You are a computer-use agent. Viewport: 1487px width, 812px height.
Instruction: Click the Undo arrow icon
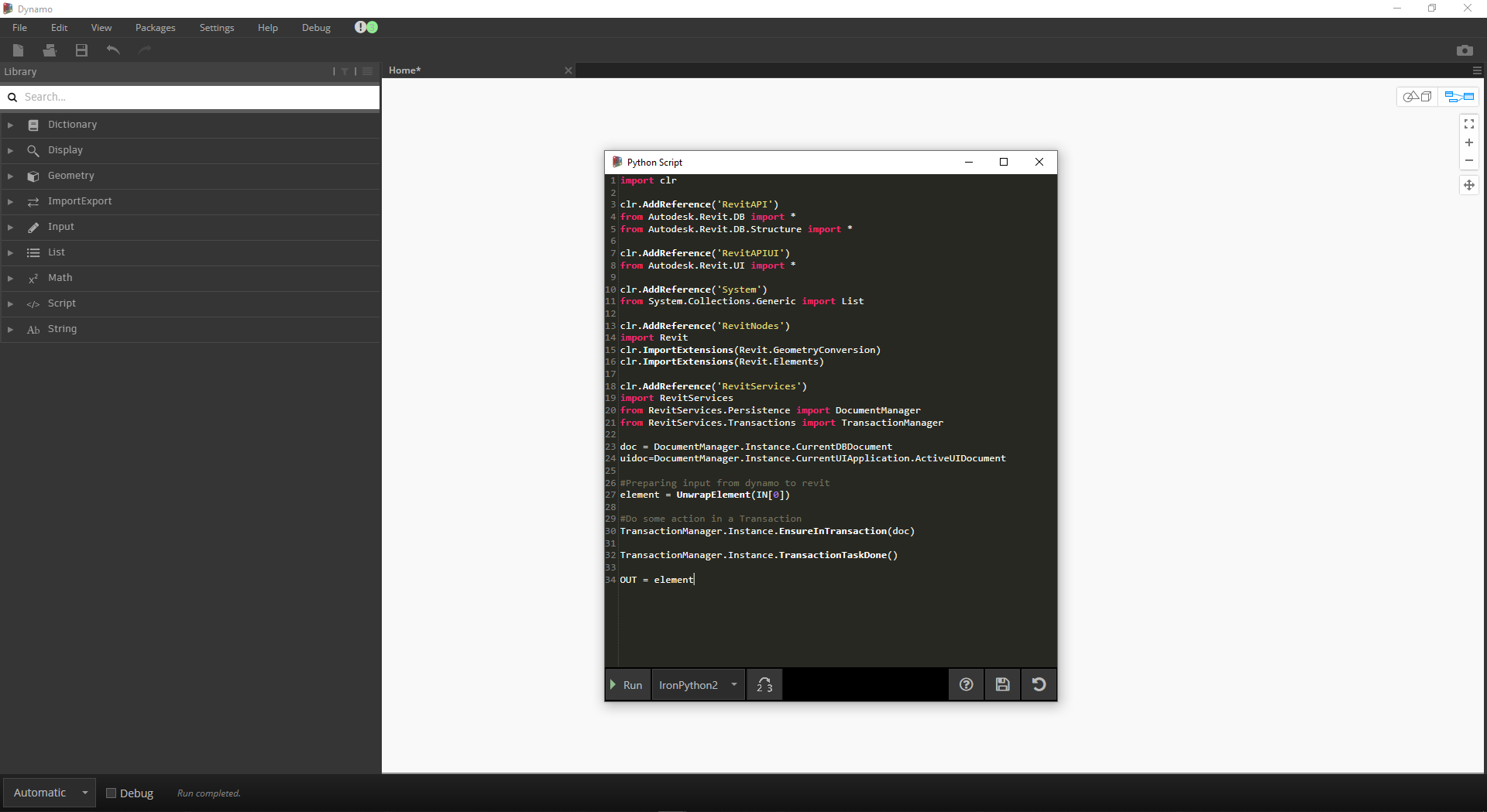pyautogui.click(x=113, y=50)
